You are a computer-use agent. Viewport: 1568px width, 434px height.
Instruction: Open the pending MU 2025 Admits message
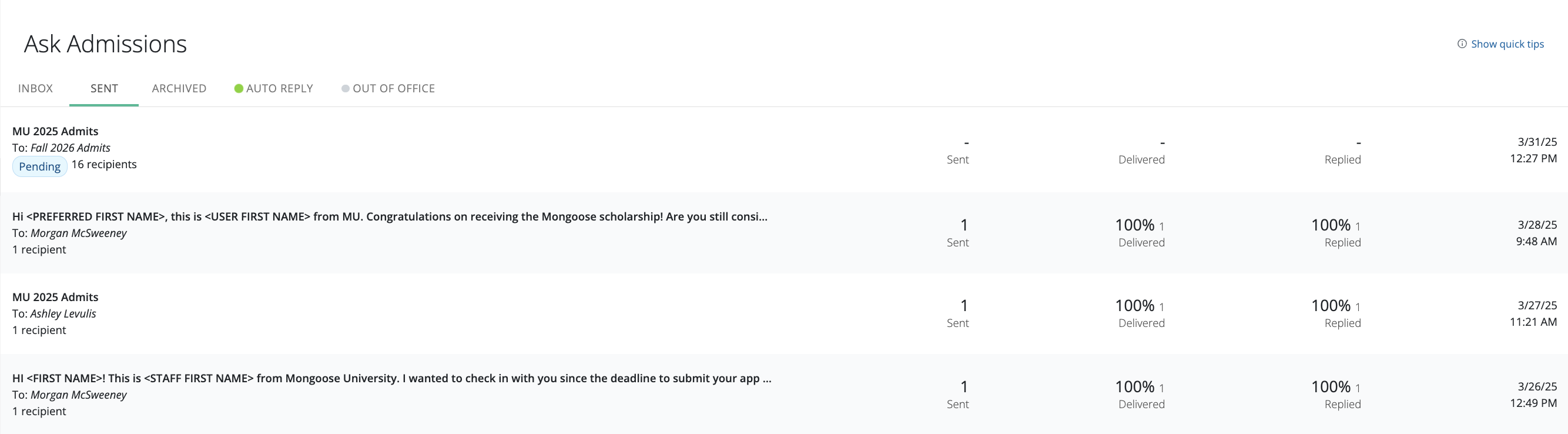(55, 132)
